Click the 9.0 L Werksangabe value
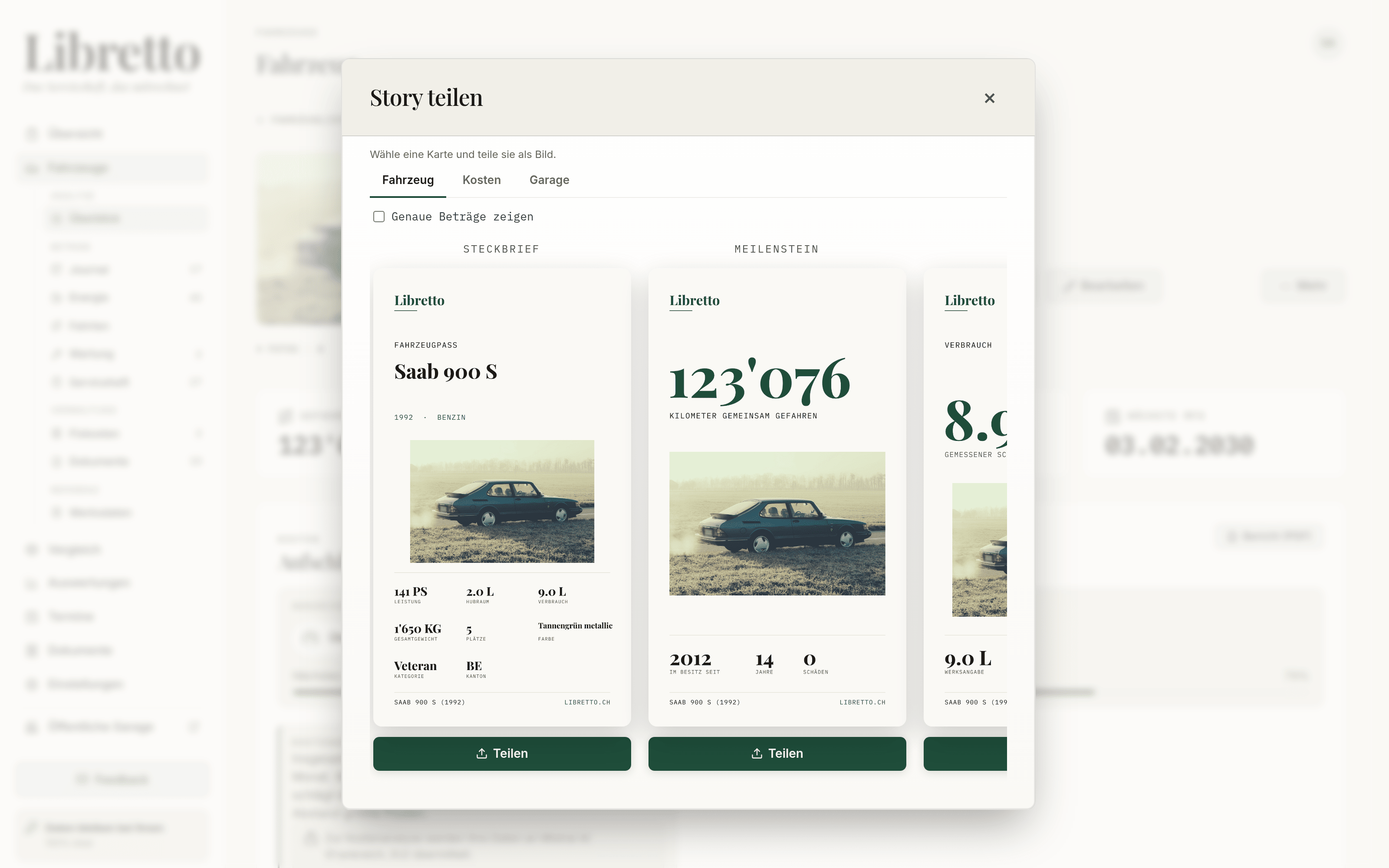The width and height of the screenshot is (1389, 868). click(x=968, y=659)
